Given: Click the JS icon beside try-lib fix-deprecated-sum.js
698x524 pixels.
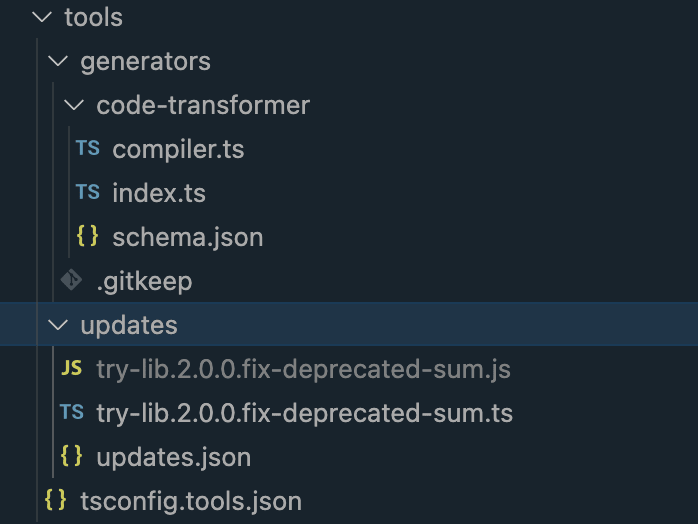Looking at the screenshot, I should [x=71, y=369].
